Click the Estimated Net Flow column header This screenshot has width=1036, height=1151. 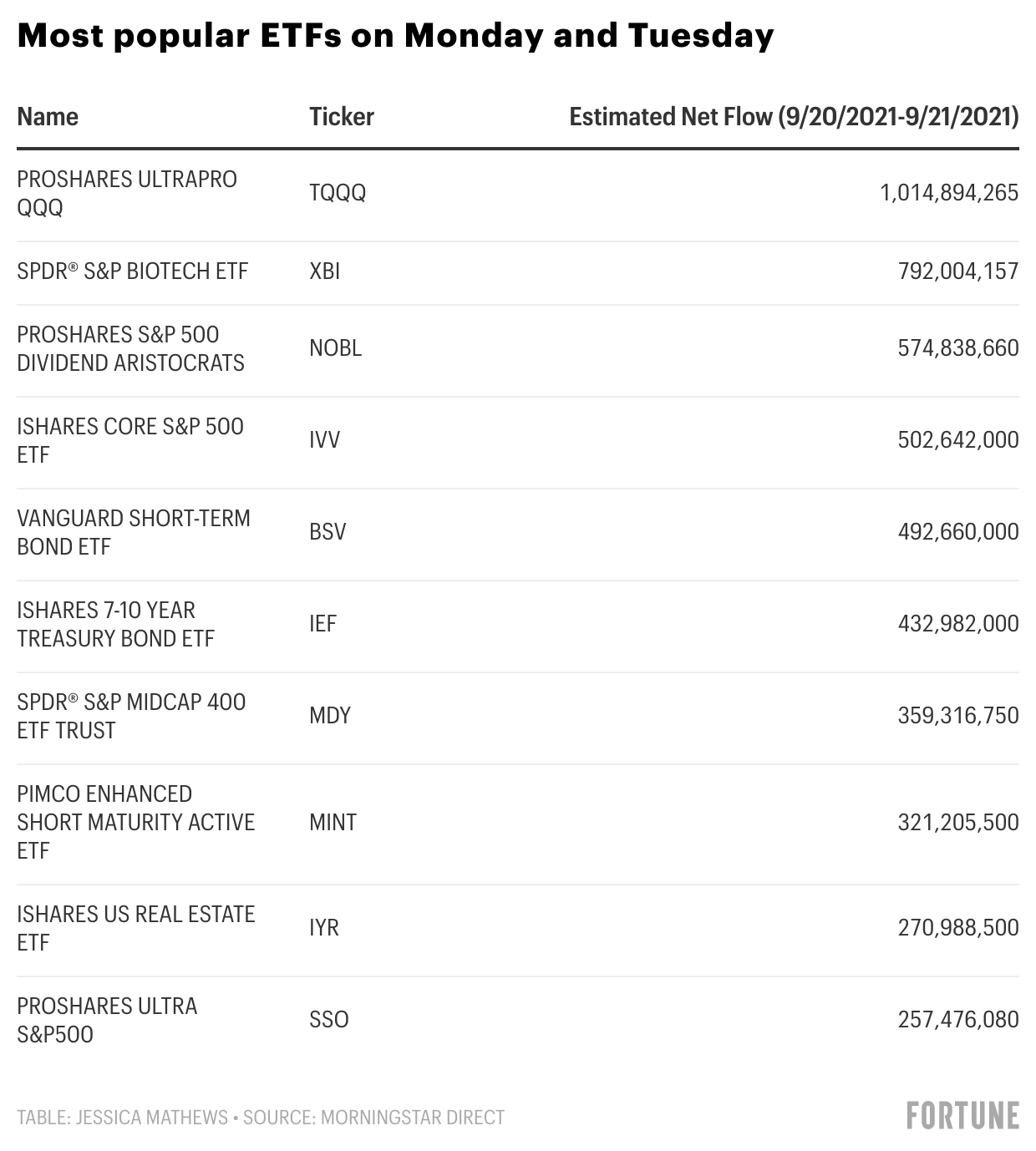pos(794,117)
